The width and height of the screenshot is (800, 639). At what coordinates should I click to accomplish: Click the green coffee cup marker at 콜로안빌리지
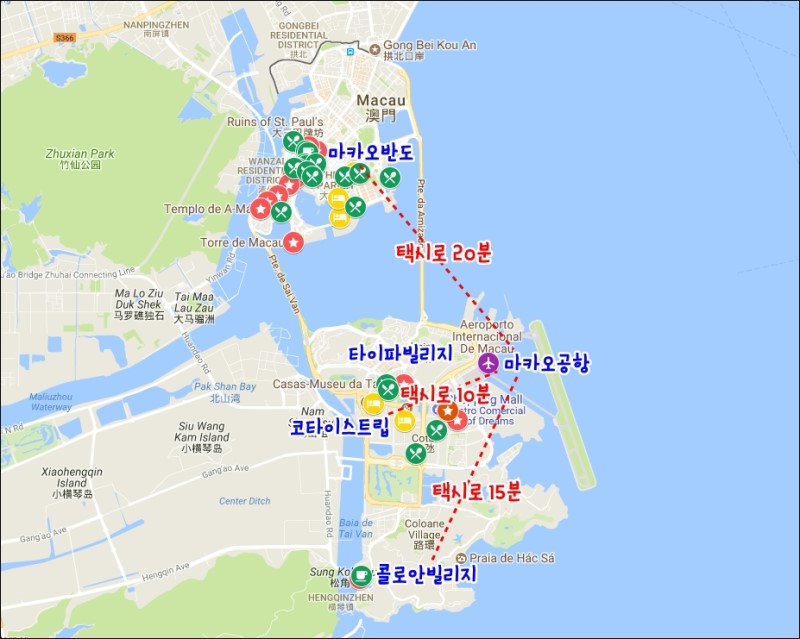pos(361,576)
